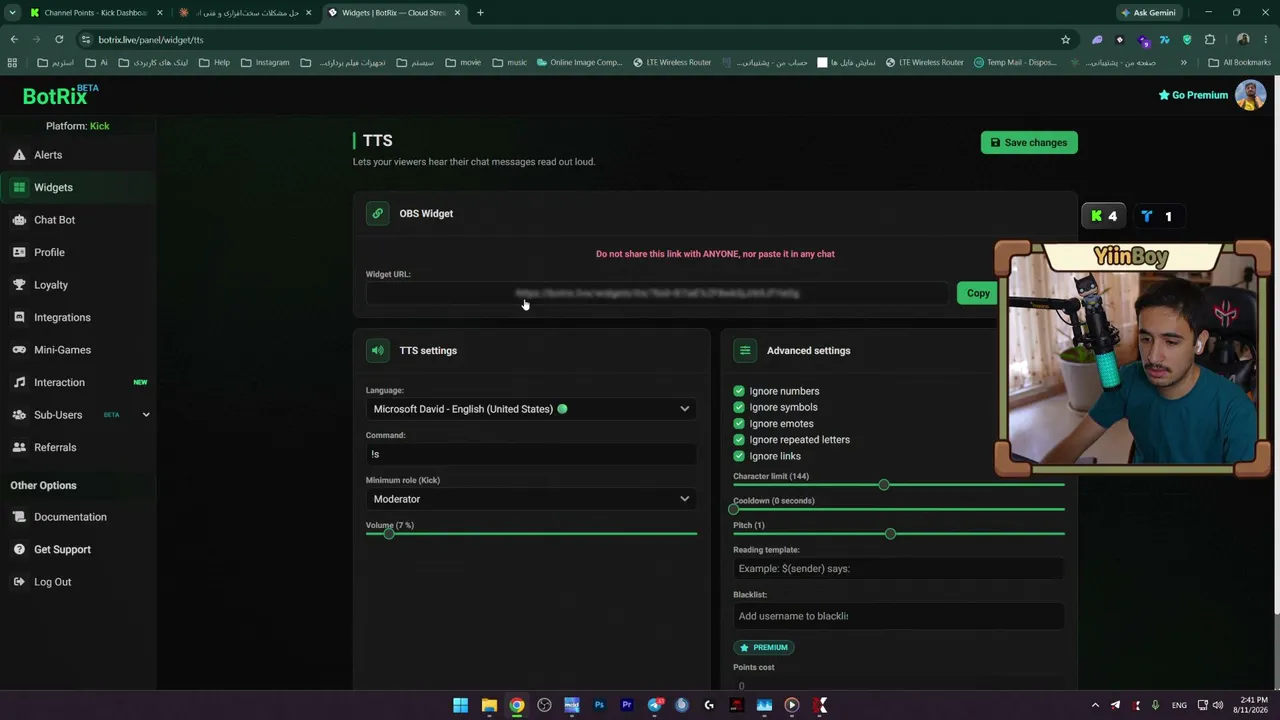
Task: Open Telegram from the taskbar
Action: (654, 705)
